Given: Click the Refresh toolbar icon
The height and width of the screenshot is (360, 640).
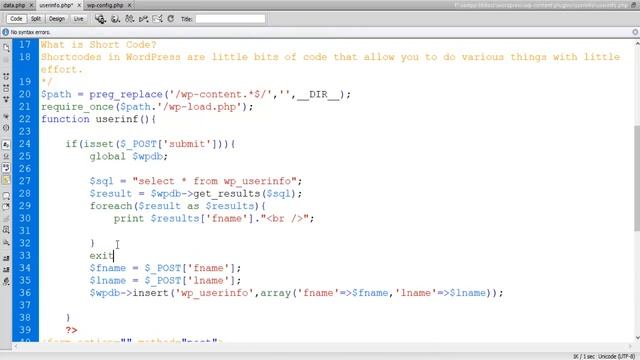Looking at the screenshot, I should pos(171,19).
